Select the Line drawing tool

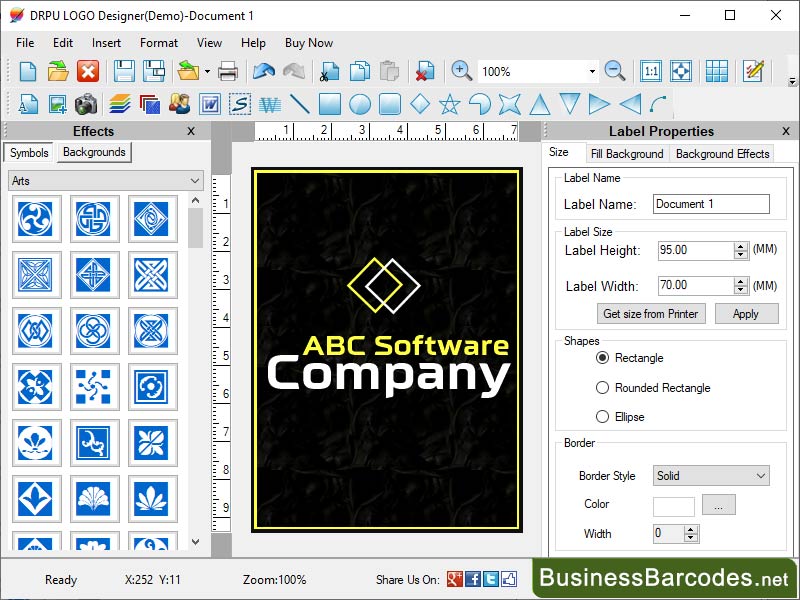300,103
